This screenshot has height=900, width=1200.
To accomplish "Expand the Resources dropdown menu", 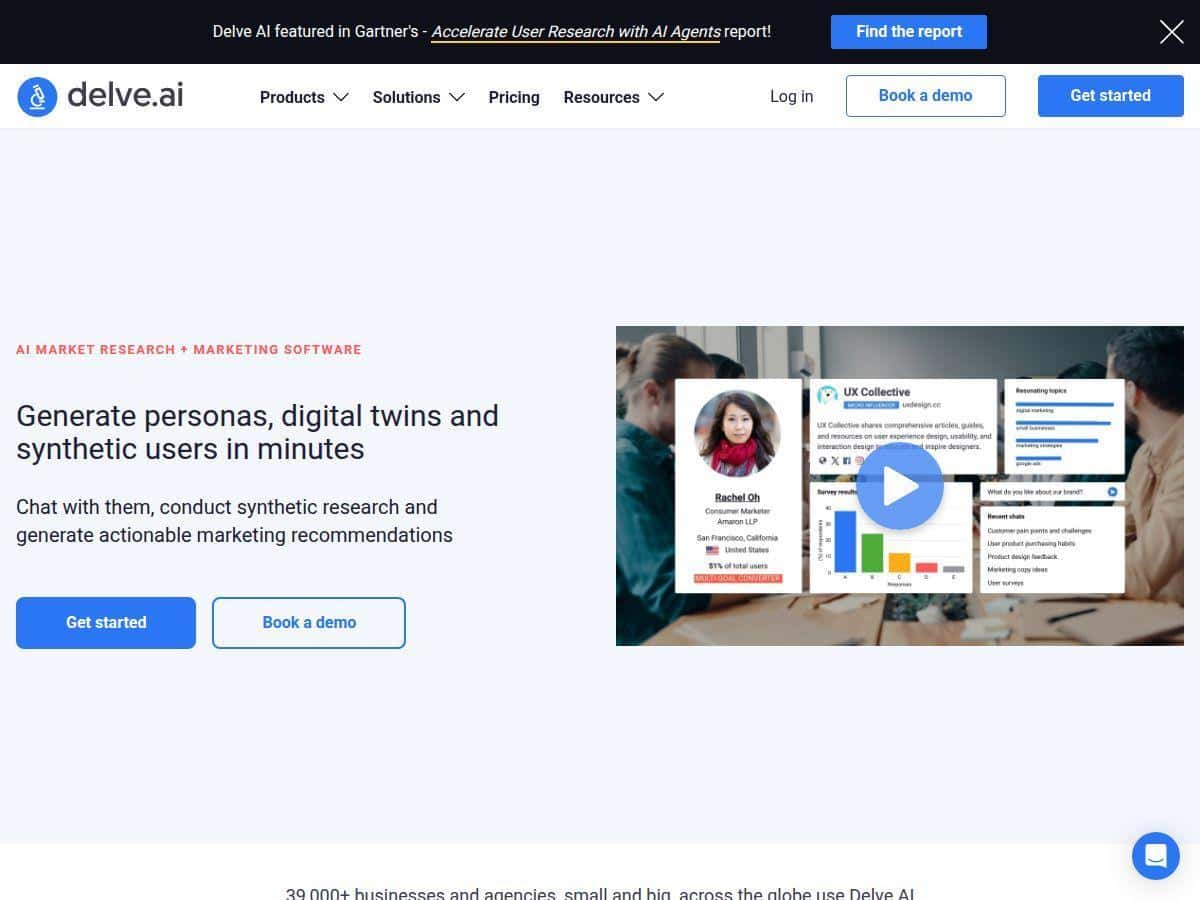I will [613, 97].
